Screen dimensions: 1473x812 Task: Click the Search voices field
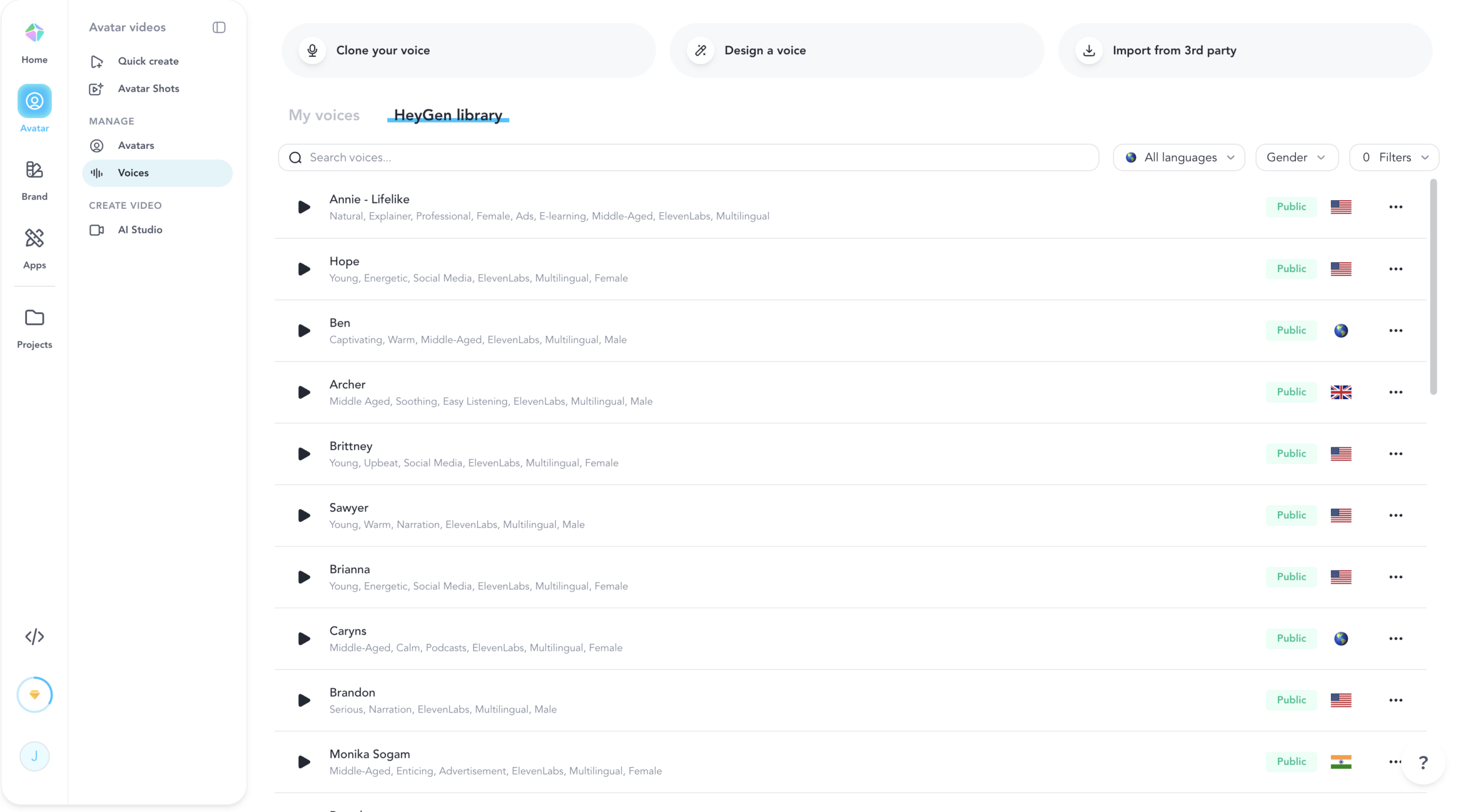(689, 158)
